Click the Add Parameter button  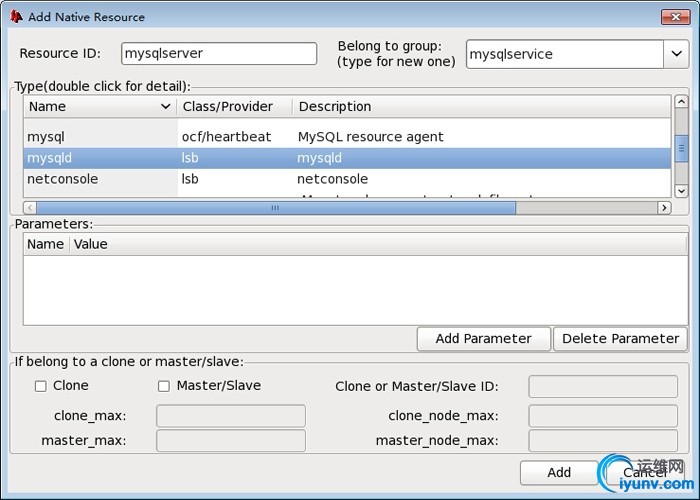483,339
